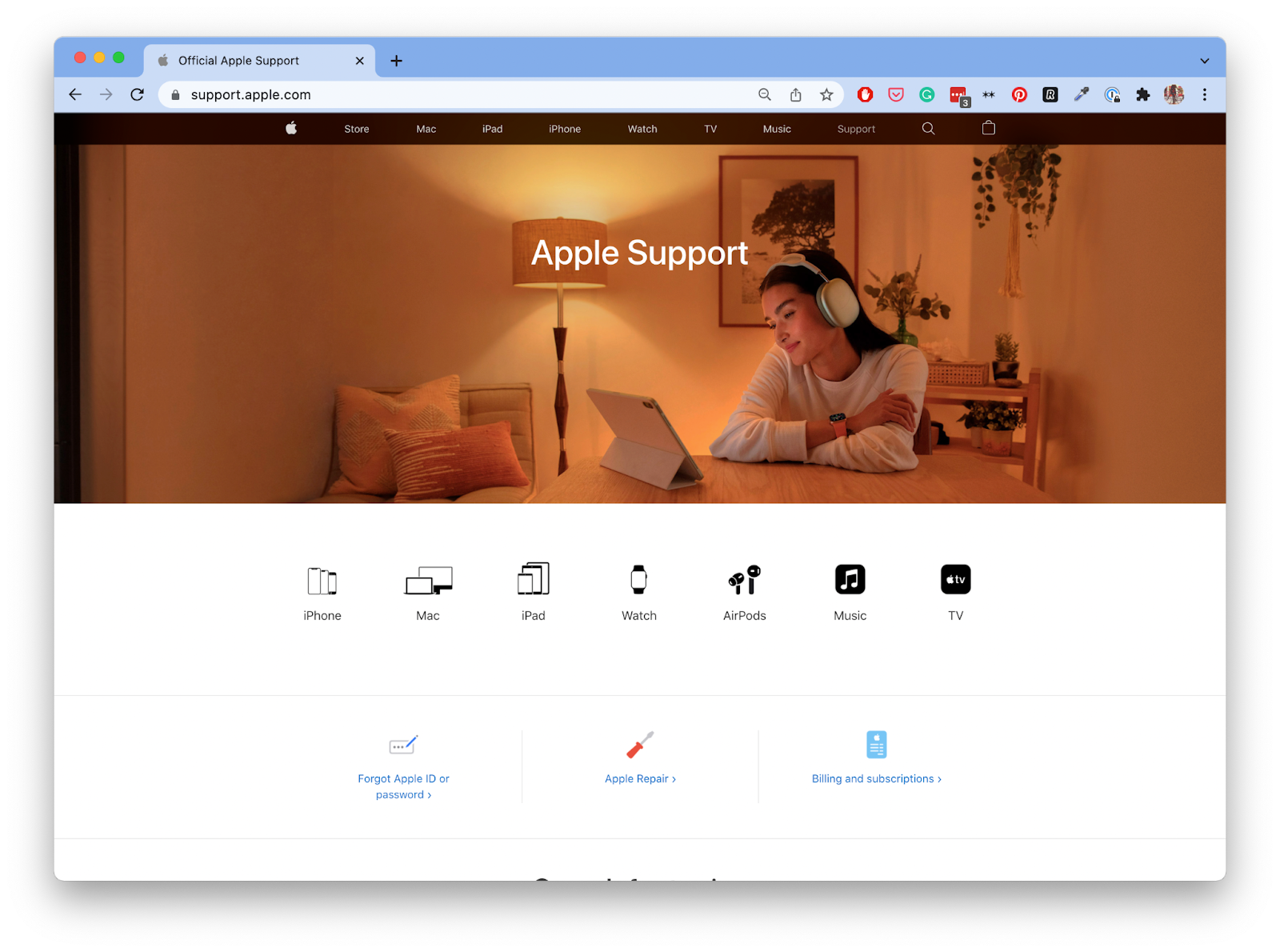Select Support in the Apple nav bar
The height and width of the screenshot is (952, 1280).
[x=856, y=129]
